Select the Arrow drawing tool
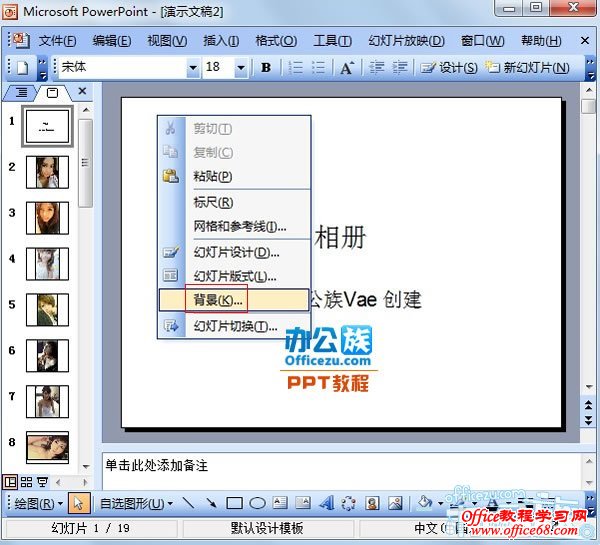 pos(211,503)
